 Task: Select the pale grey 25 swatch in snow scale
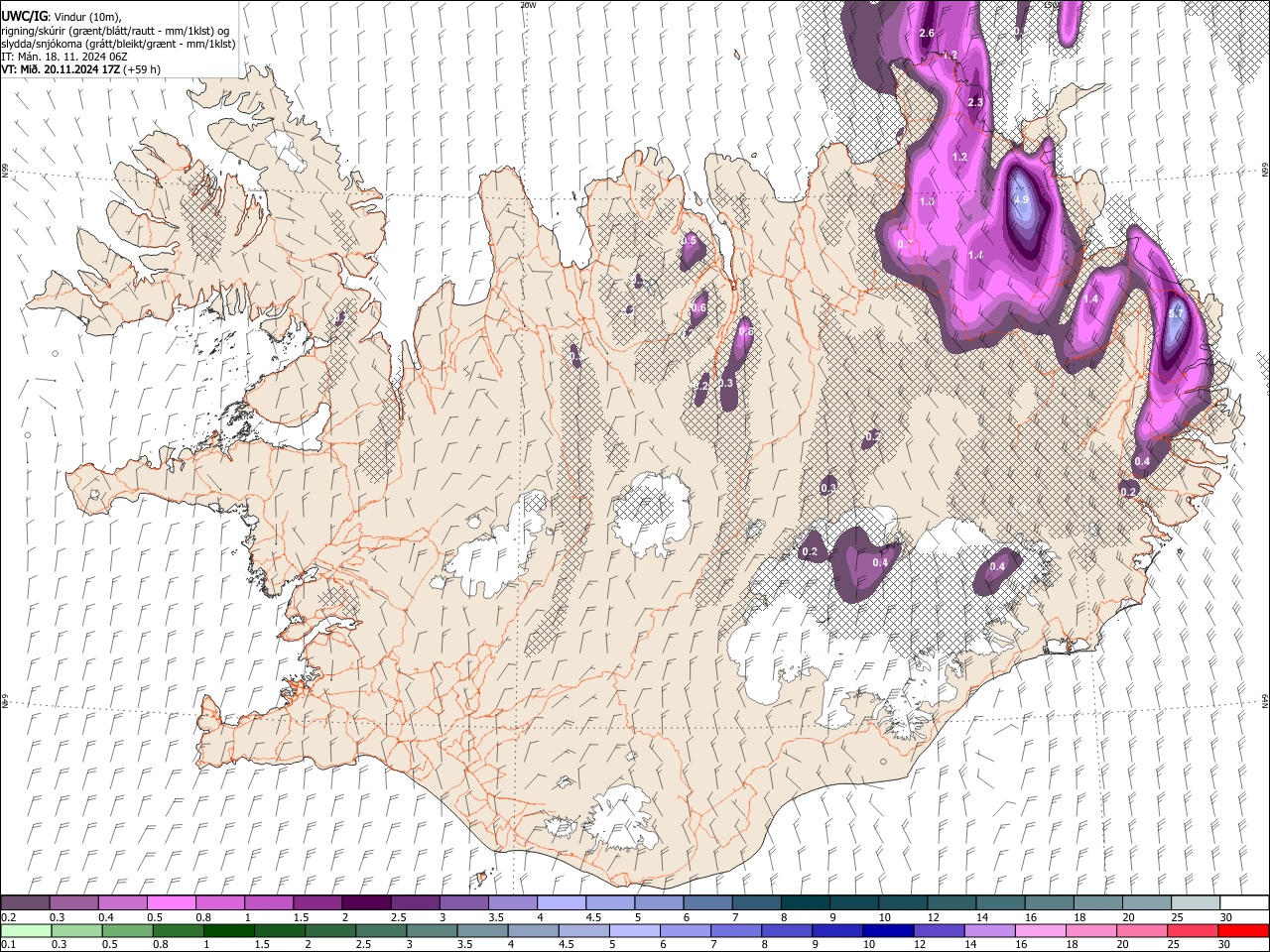(1195, 903)
